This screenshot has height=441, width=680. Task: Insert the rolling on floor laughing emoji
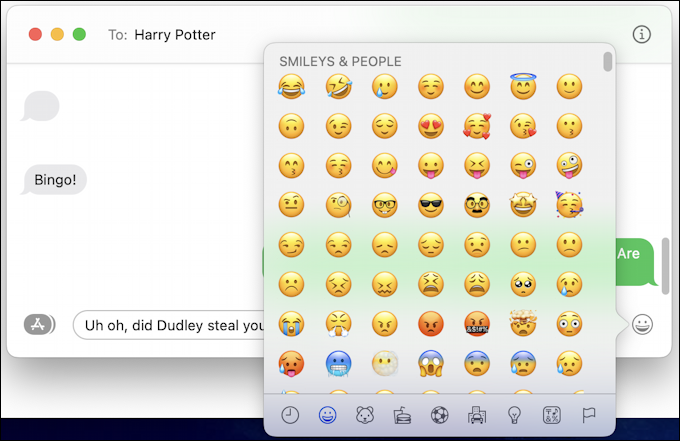tap(338, 86)
